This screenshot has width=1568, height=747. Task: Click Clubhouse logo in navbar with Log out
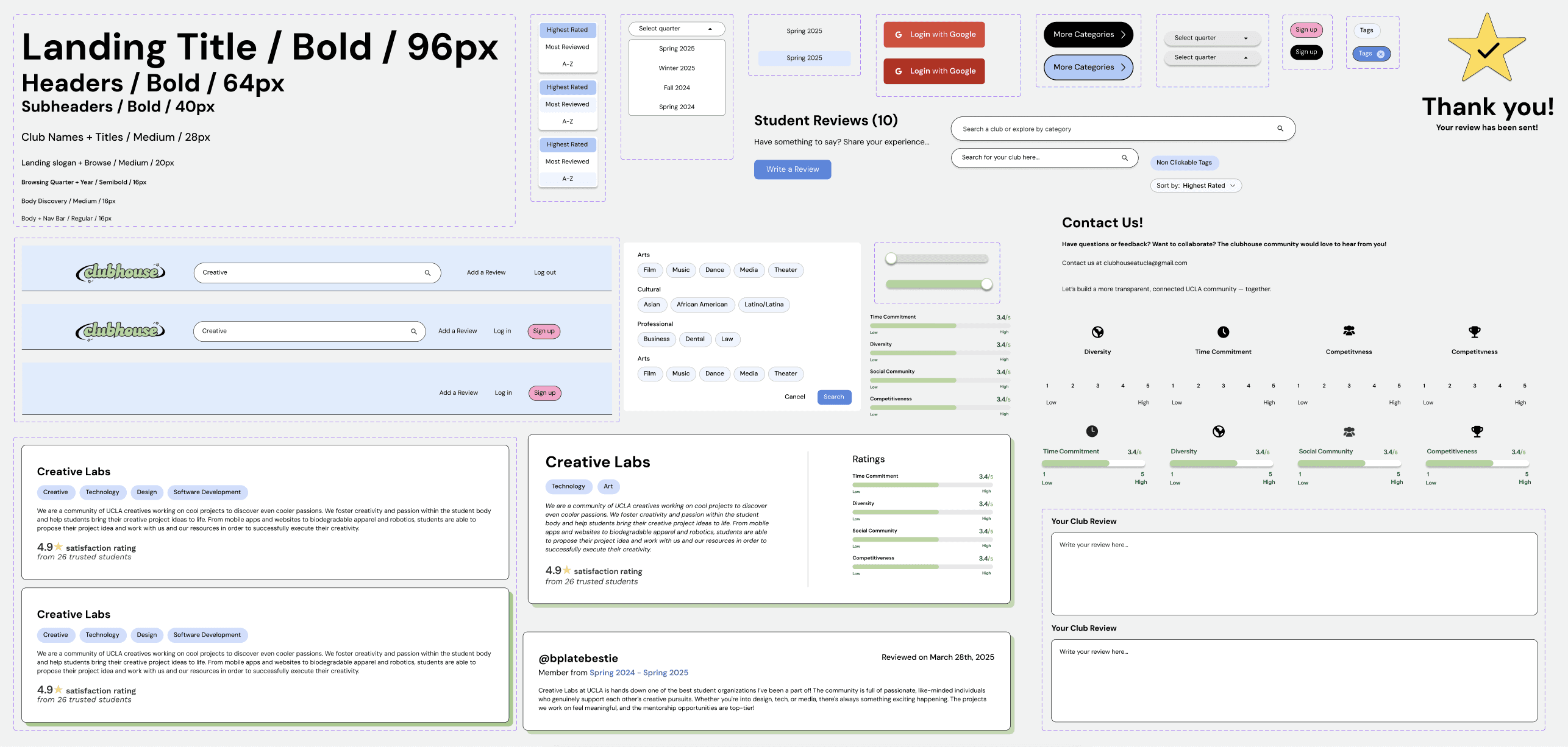(x=121, y=272)
